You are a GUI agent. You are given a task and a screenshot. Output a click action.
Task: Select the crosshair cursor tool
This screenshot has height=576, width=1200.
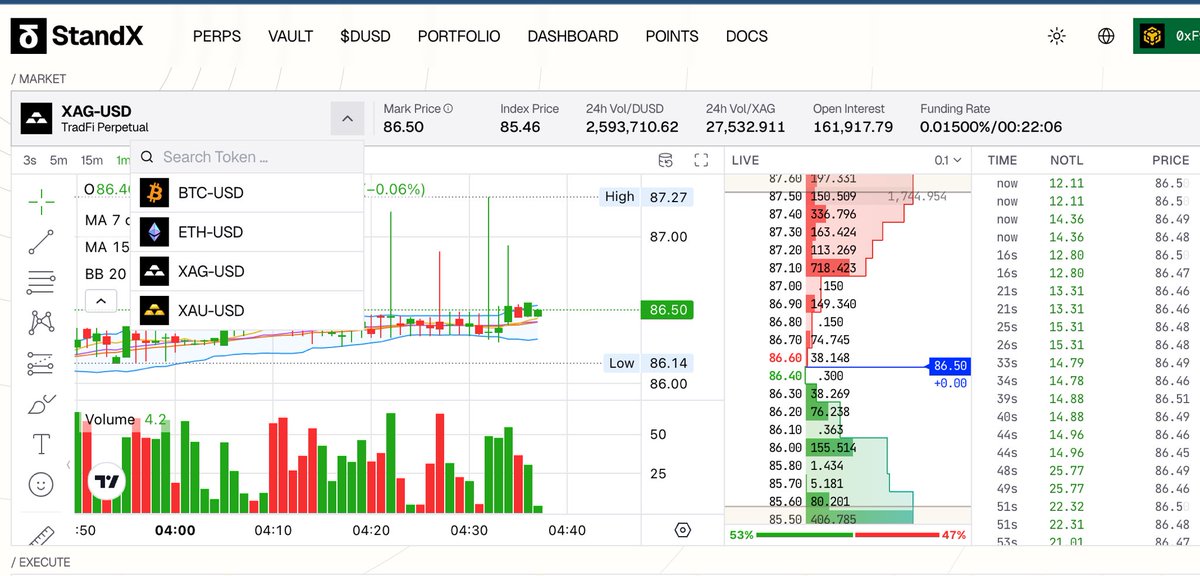coord(41,201)
